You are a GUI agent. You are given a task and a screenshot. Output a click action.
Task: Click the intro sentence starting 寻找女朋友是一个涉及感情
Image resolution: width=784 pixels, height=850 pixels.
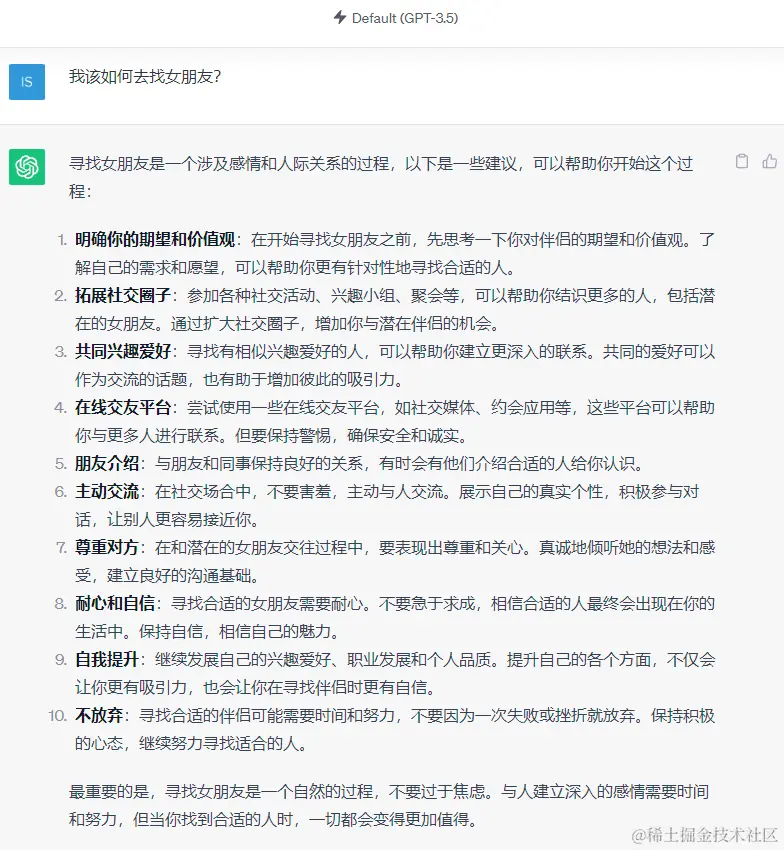(381, 177)
